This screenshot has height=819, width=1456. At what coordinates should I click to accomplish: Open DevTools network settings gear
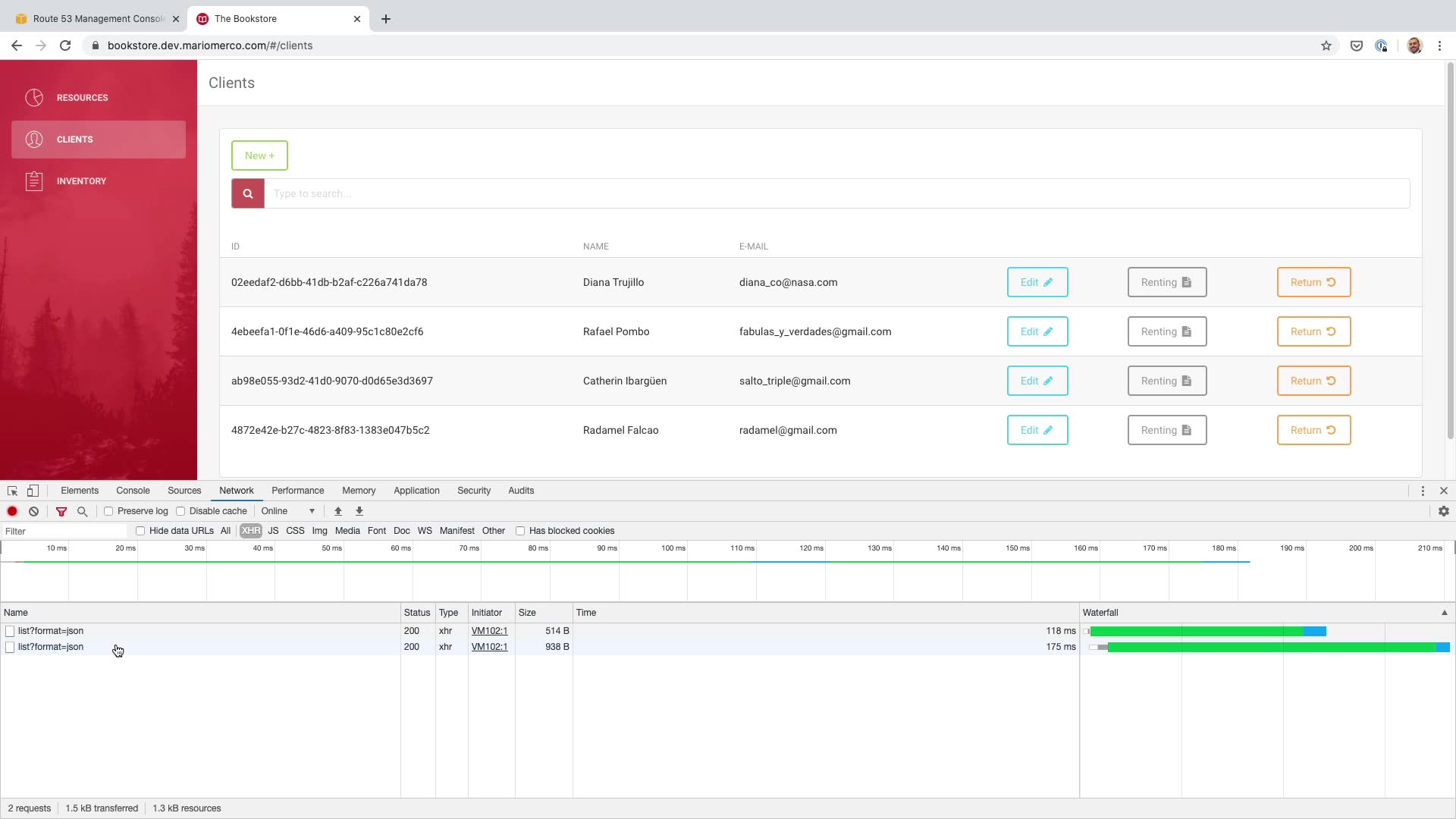(x=1443, y=511)
